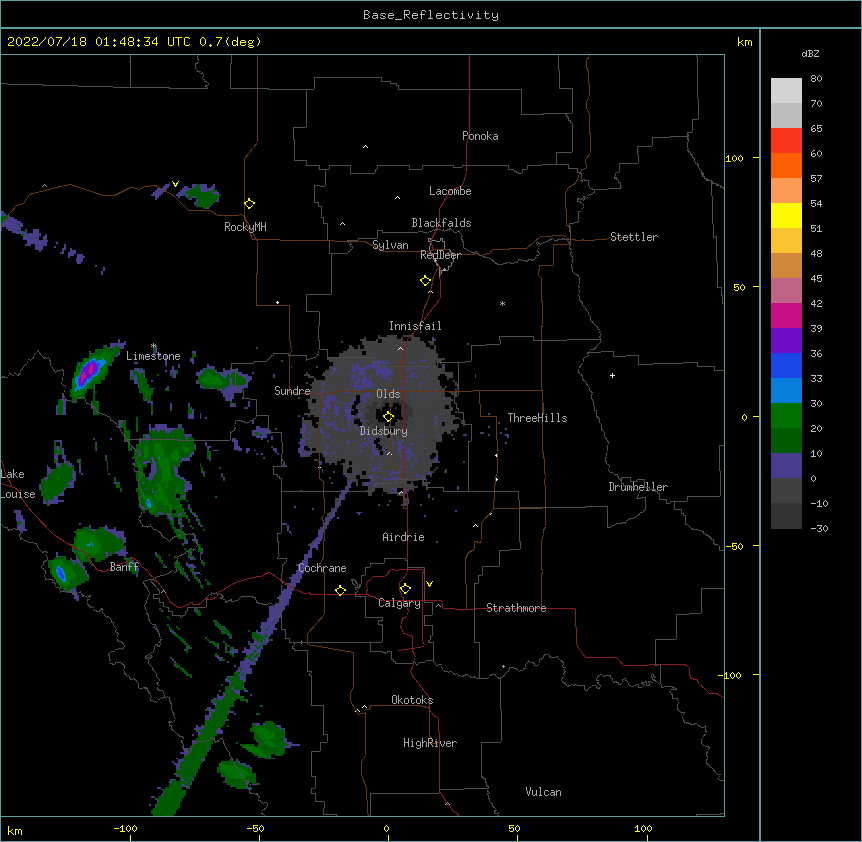The width and height of the screenshot is (862, 842).
Task: Click the Blackfalds city label
Action: [441, 223]
